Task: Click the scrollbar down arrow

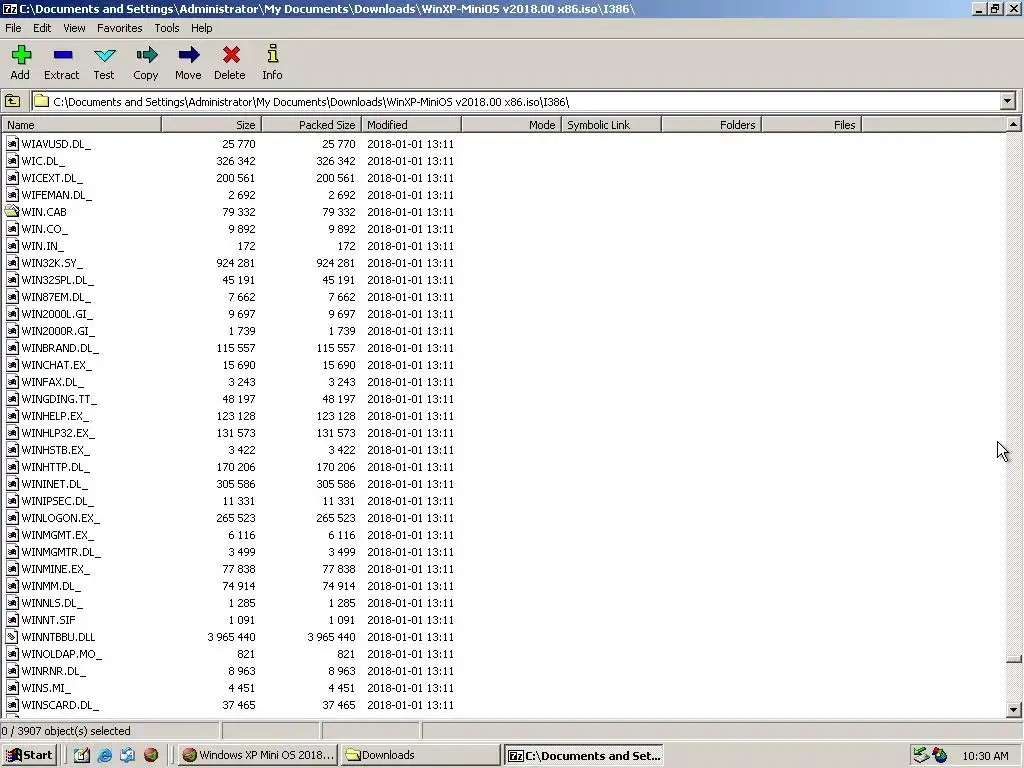Action: [x=1014, y=709]
